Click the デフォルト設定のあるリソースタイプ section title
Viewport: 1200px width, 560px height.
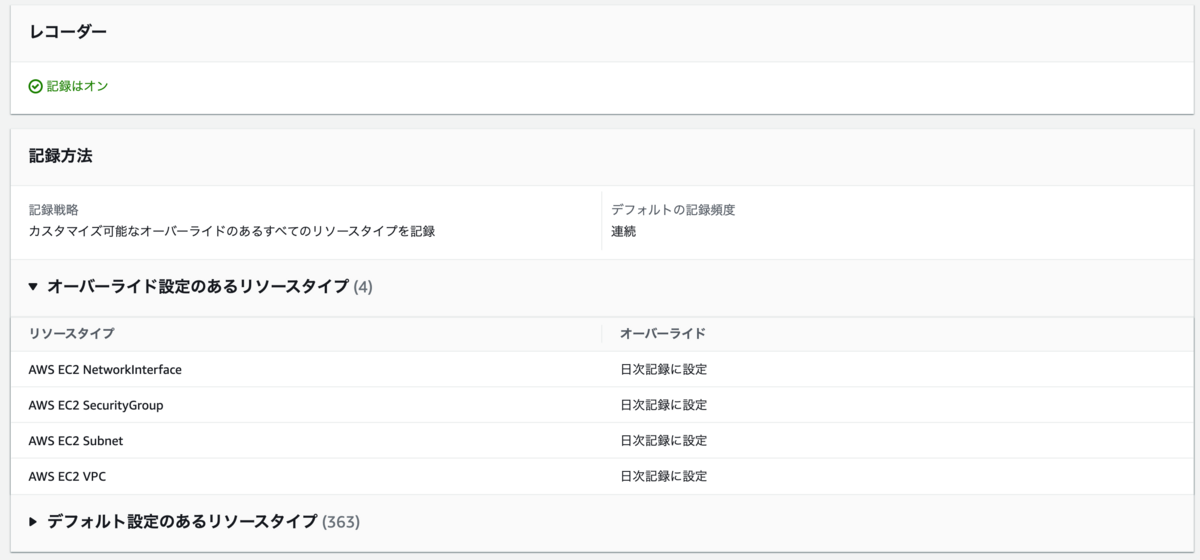pyautogui.click(x=182, y=522)
